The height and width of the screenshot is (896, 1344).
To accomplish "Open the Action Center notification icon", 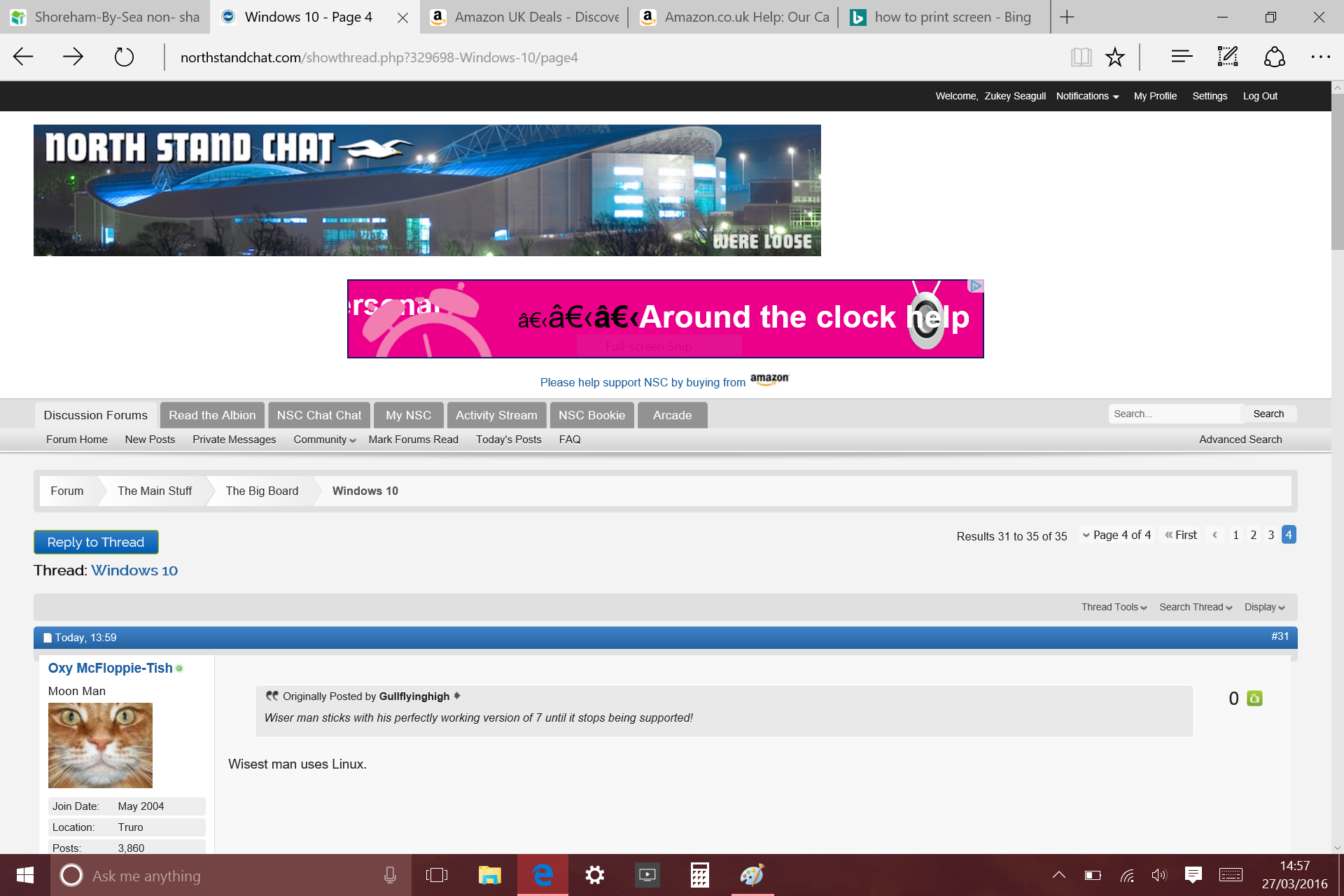I will point(1193,874).
